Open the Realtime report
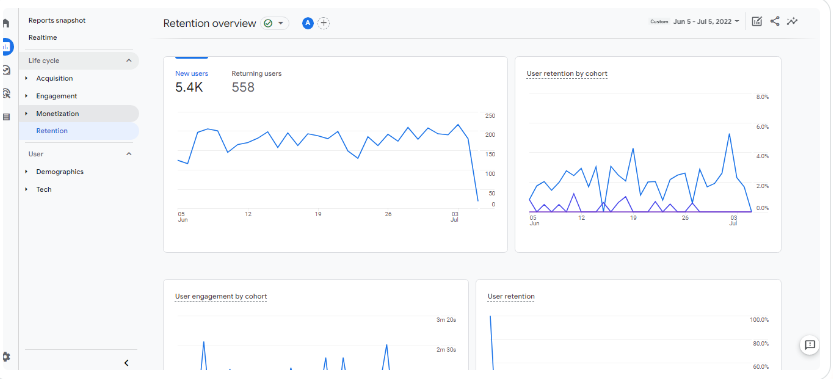This screenshot has width=833, height=379. tap(42, 38)
